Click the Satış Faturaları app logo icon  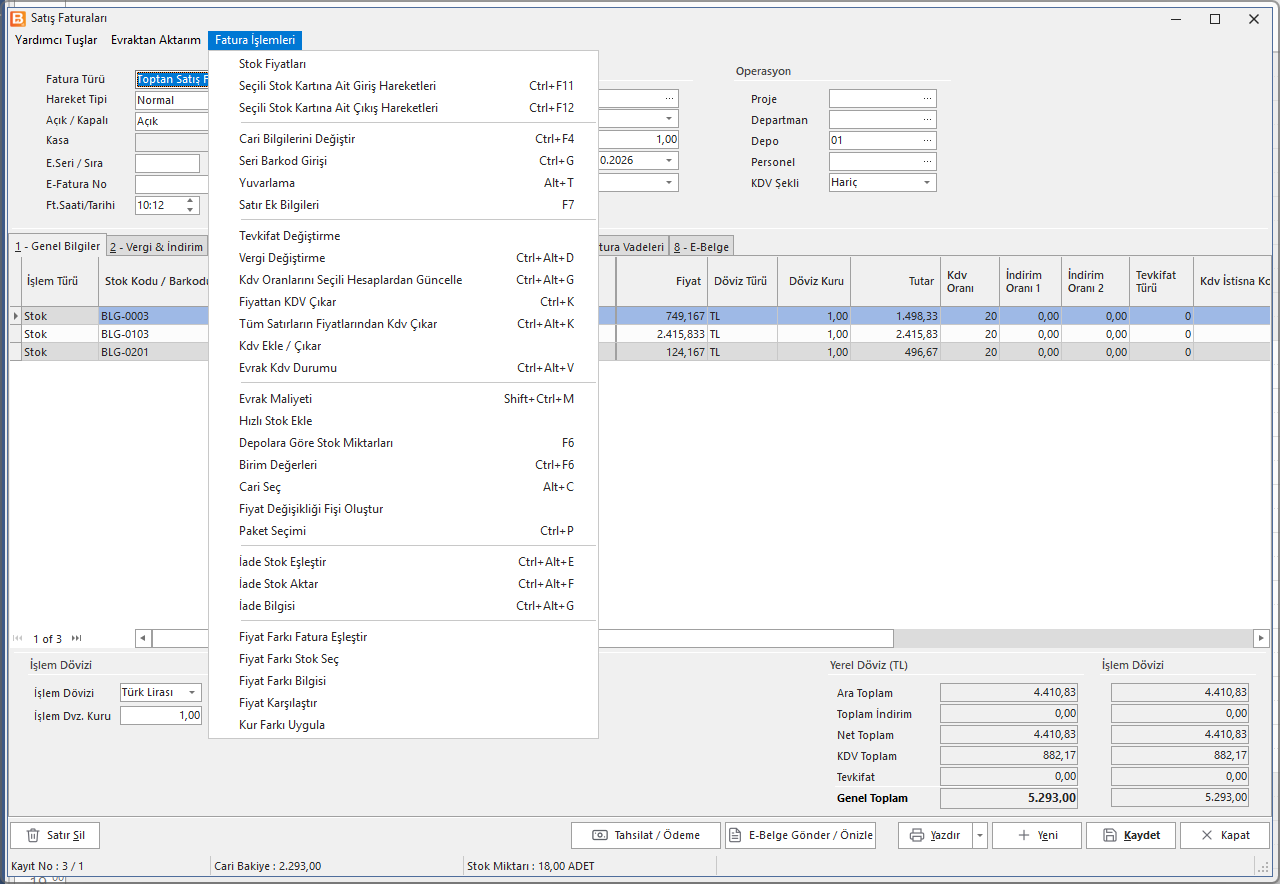pyautogui.click(x=17, y=18)
